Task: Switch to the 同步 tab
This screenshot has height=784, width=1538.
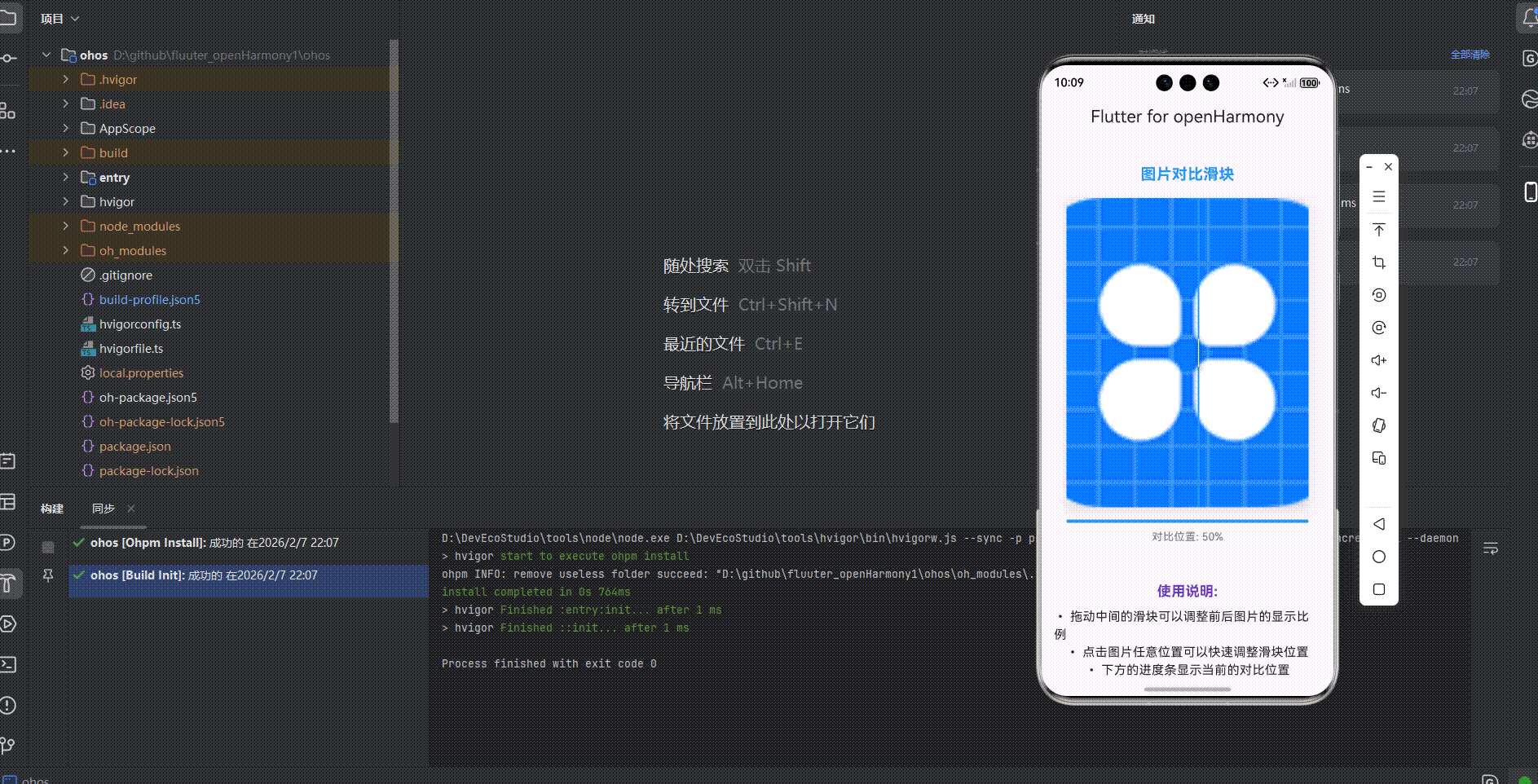Action: [104, 509]
